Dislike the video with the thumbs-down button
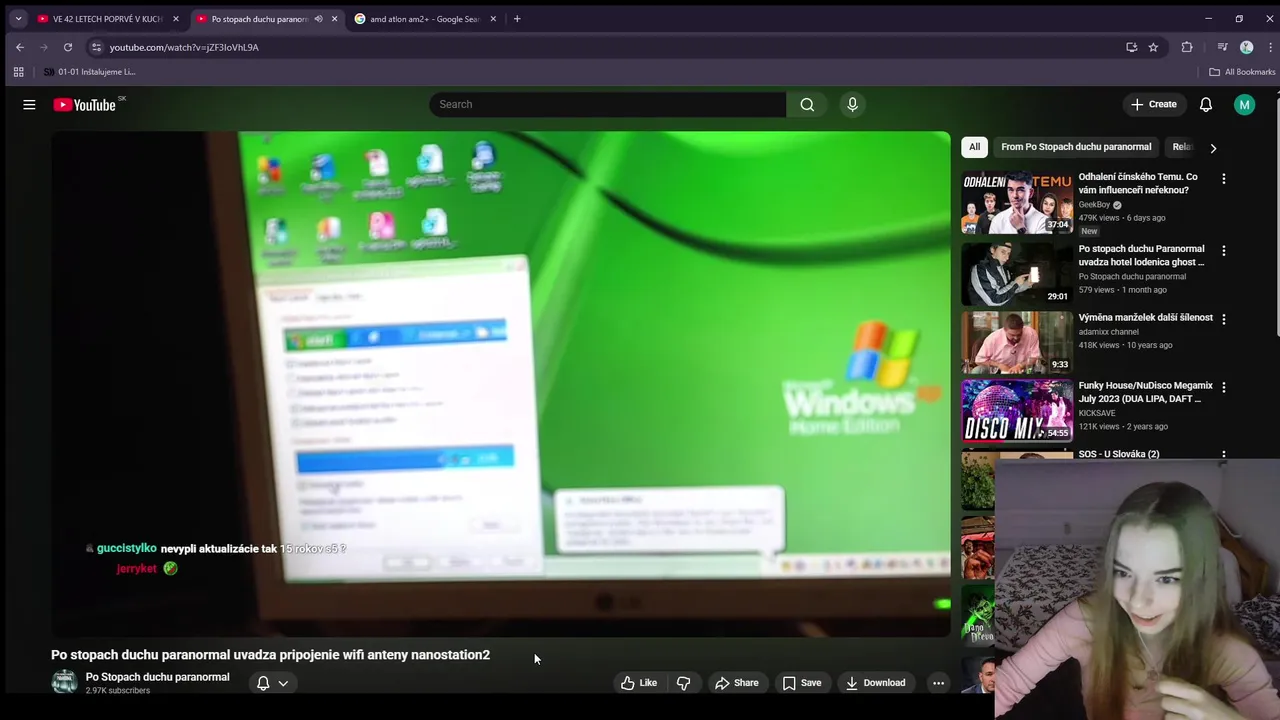The image size is (1280, 720). click(x=684, y=683)
